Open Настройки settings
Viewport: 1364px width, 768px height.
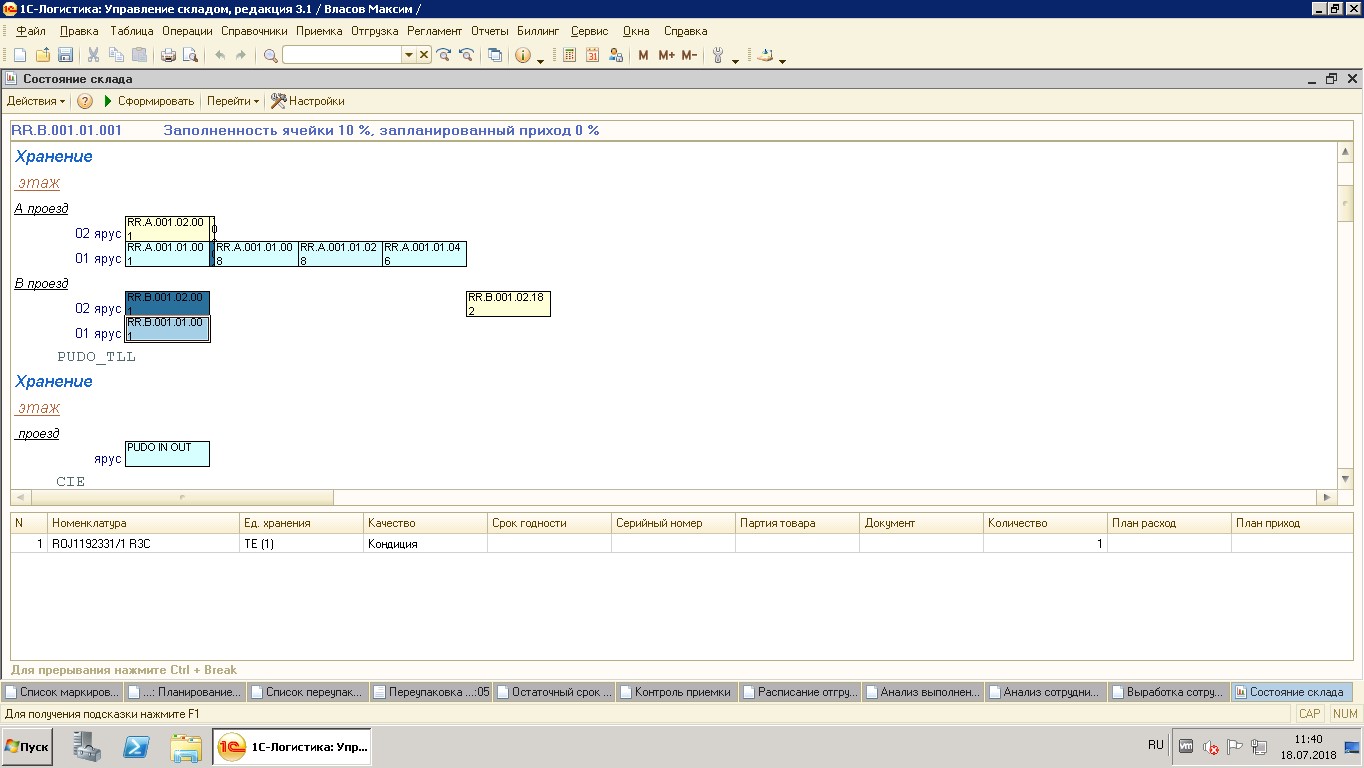pos(308,101)
